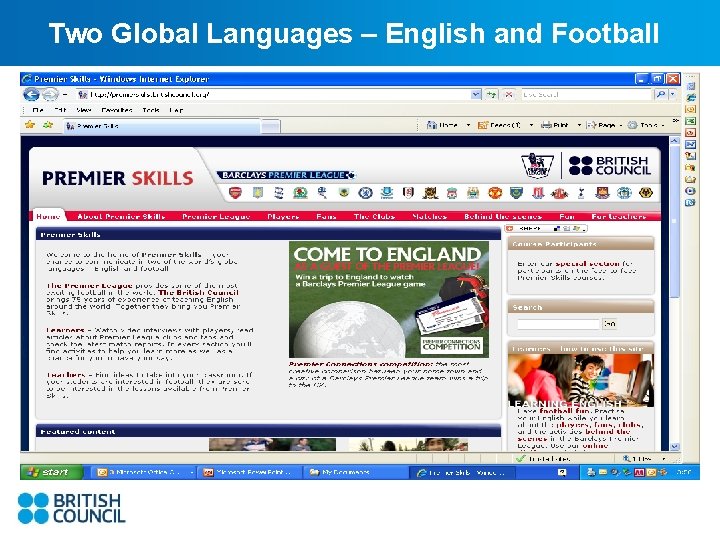Open the search provider dropdown arrow
Image resolution: width=720 pixels, height=540 pixels.
click(x=672, y=95)
